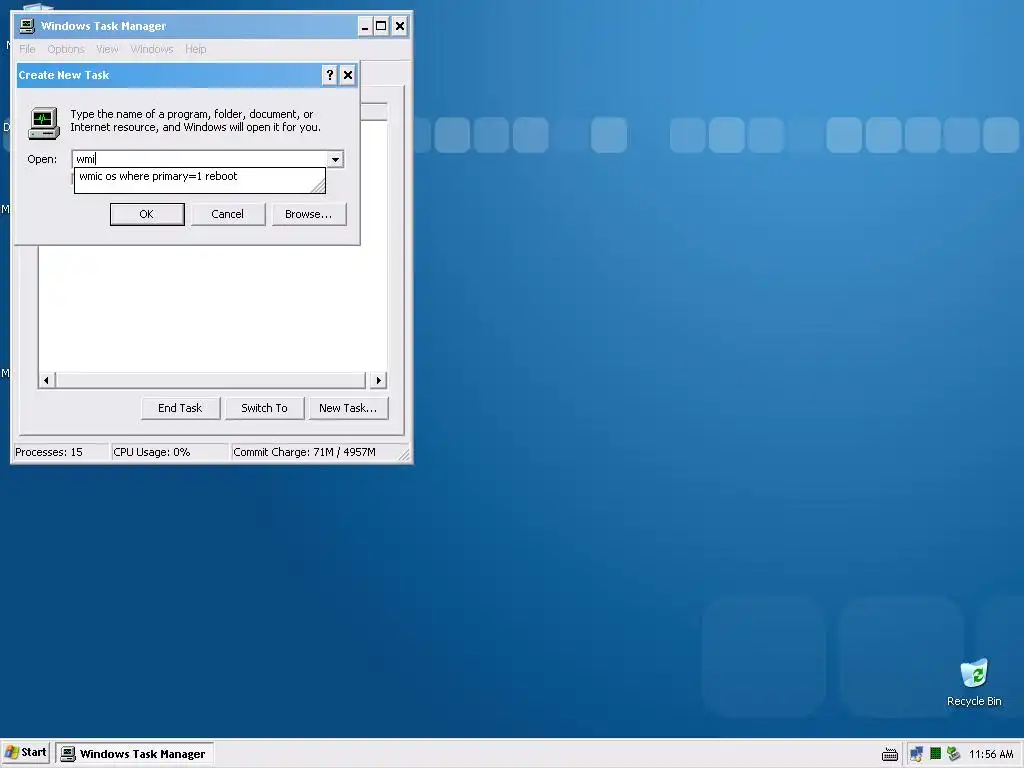Viewport: 1024px width, 768px height.
Task: Click the Processes: 15 status entry
Action: point(61,452)
